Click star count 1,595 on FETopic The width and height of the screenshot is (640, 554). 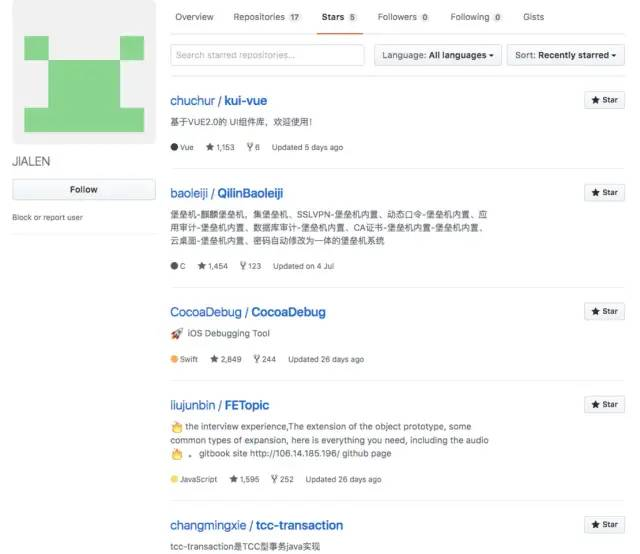[x=244, y=479]
